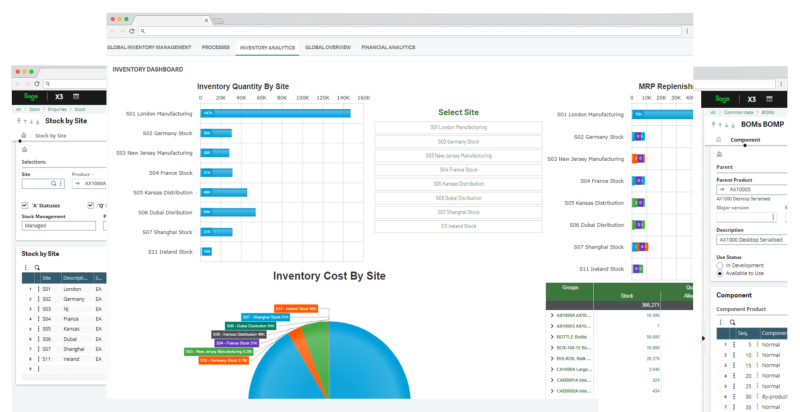Open Major version field actions menu
The image size is (800, 412).
pos(773,217)
